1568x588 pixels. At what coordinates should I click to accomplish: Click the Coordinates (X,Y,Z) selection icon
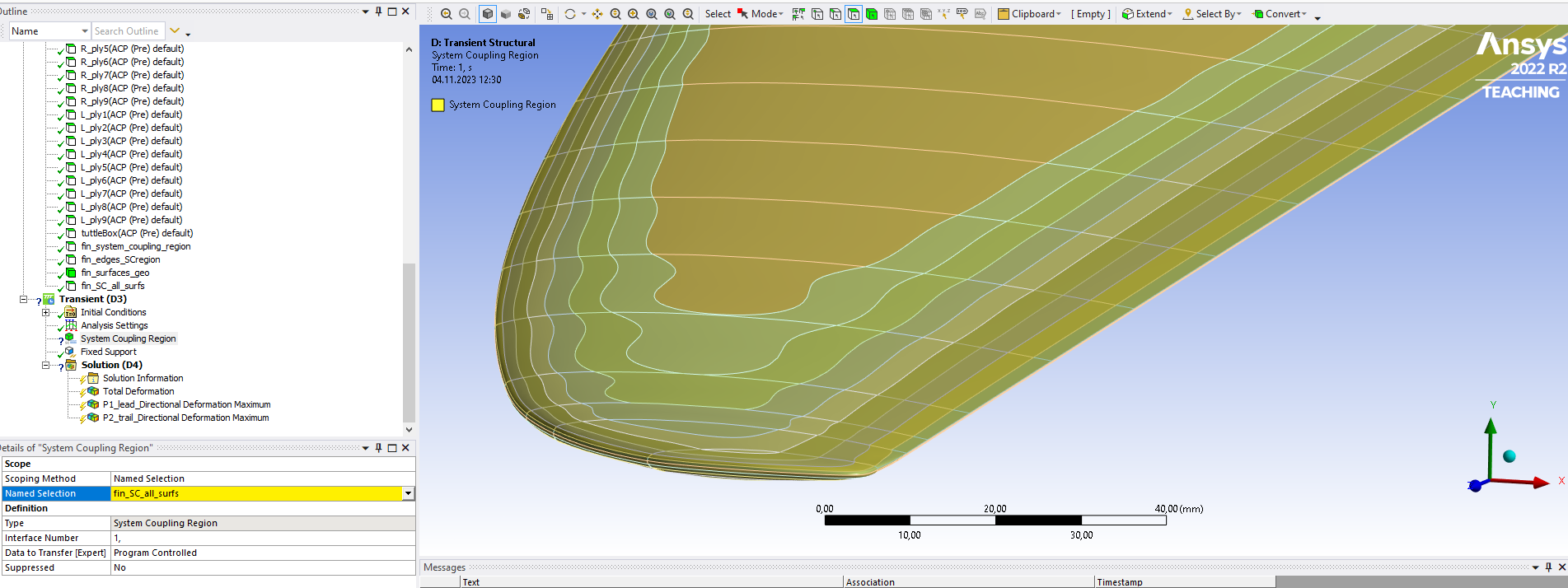(x=943, y=14)
